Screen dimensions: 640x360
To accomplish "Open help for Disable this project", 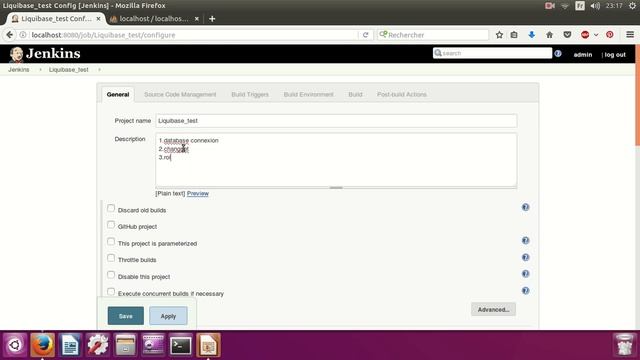I will (x=525, y=274).
